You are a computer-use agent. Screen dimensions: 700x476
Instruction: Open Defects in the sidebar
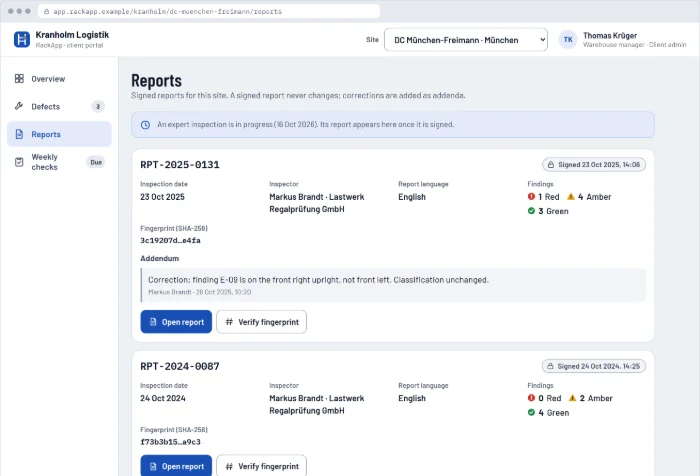59,106
